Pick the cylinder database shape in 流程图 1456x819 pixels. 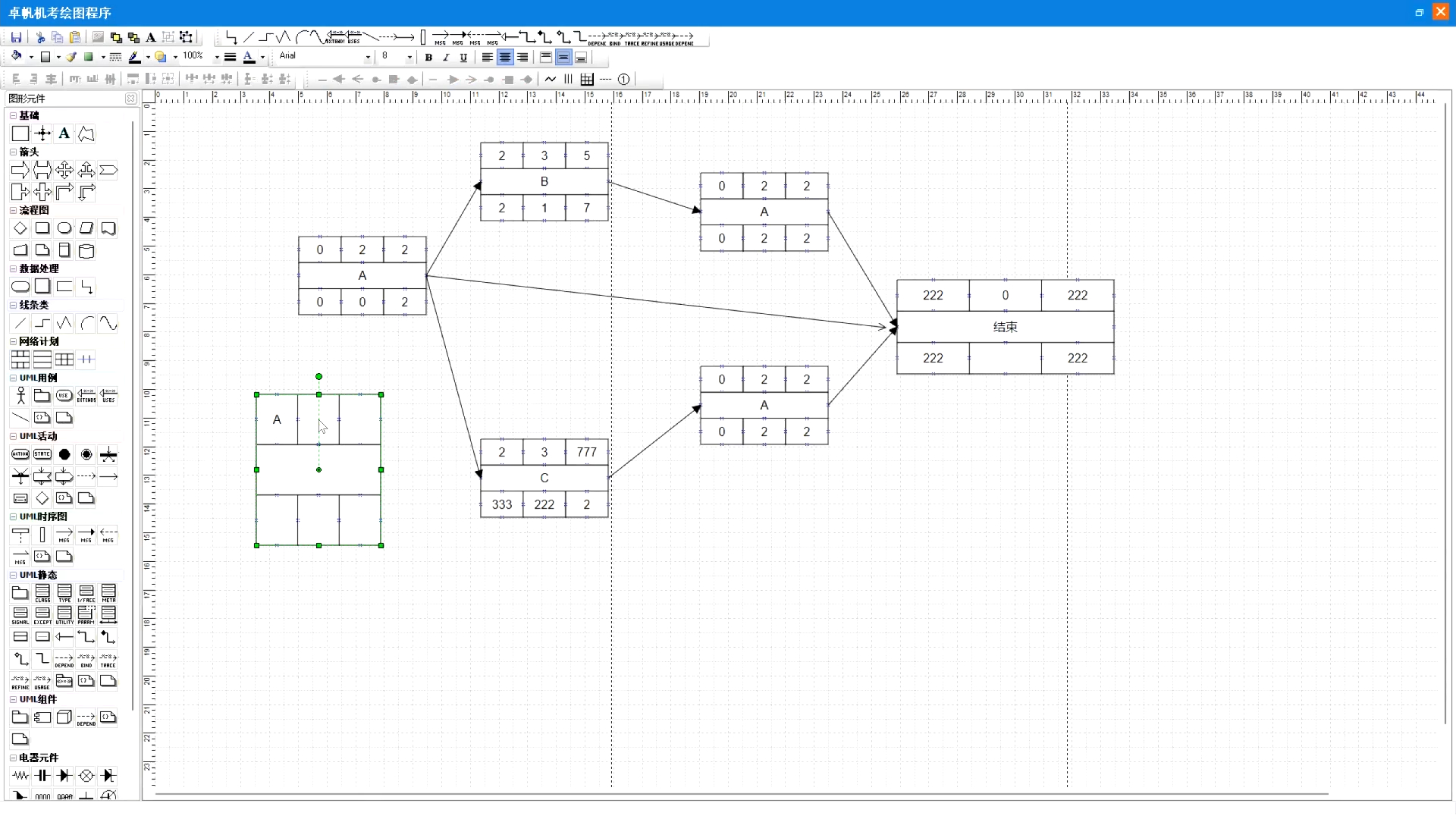[86, 251]
